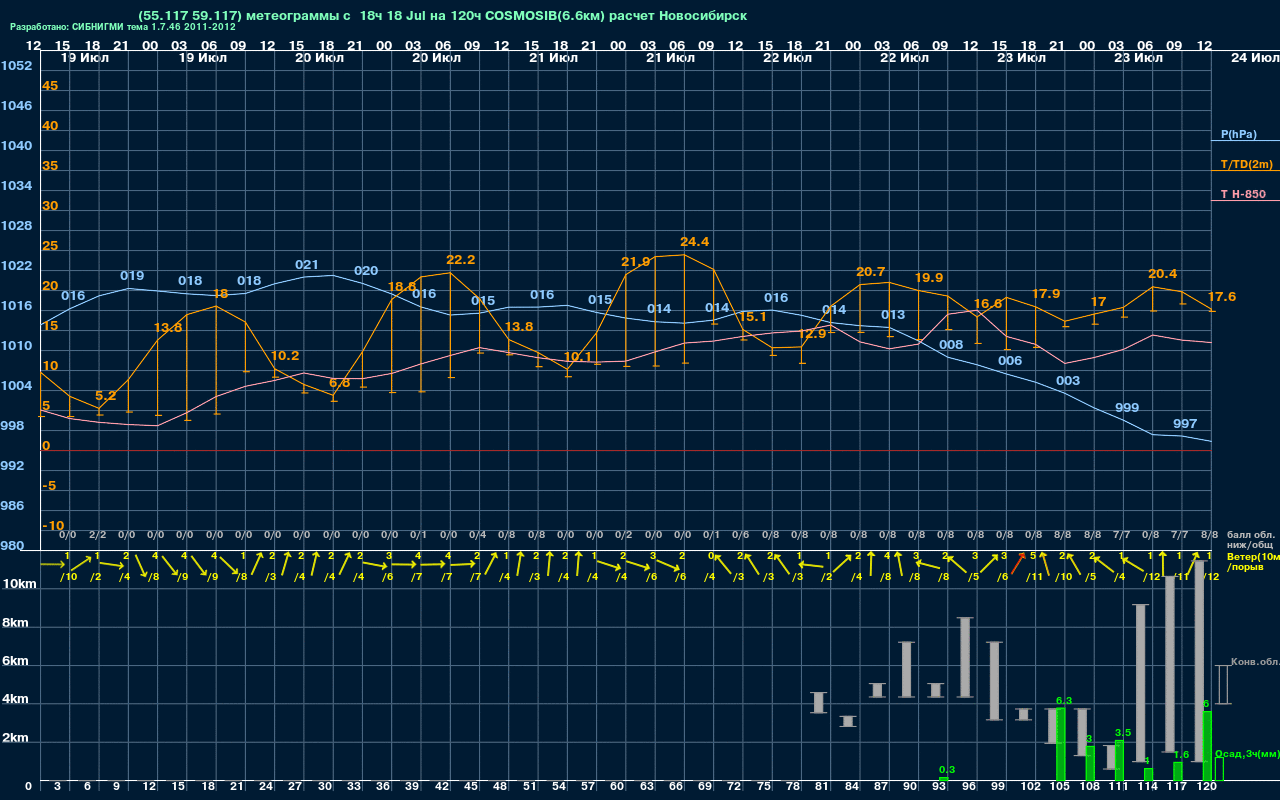Click the 997 pressure value label
The height and width of the screenshot is (800, 1280).
pyautogui.click(x=1185, y=424)
